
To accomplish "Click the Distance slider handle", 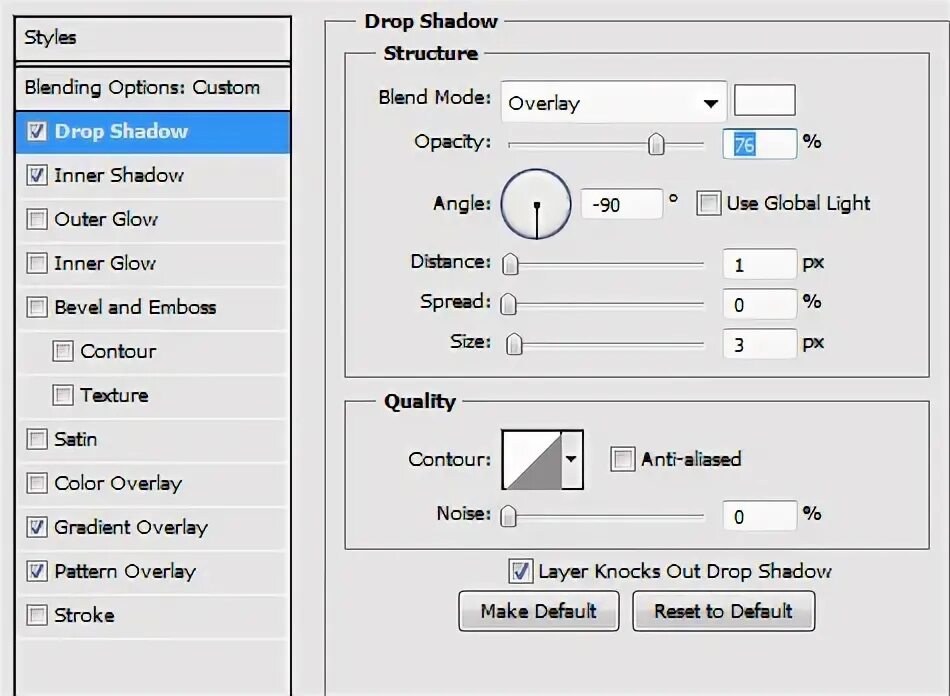I will [510, 264].
